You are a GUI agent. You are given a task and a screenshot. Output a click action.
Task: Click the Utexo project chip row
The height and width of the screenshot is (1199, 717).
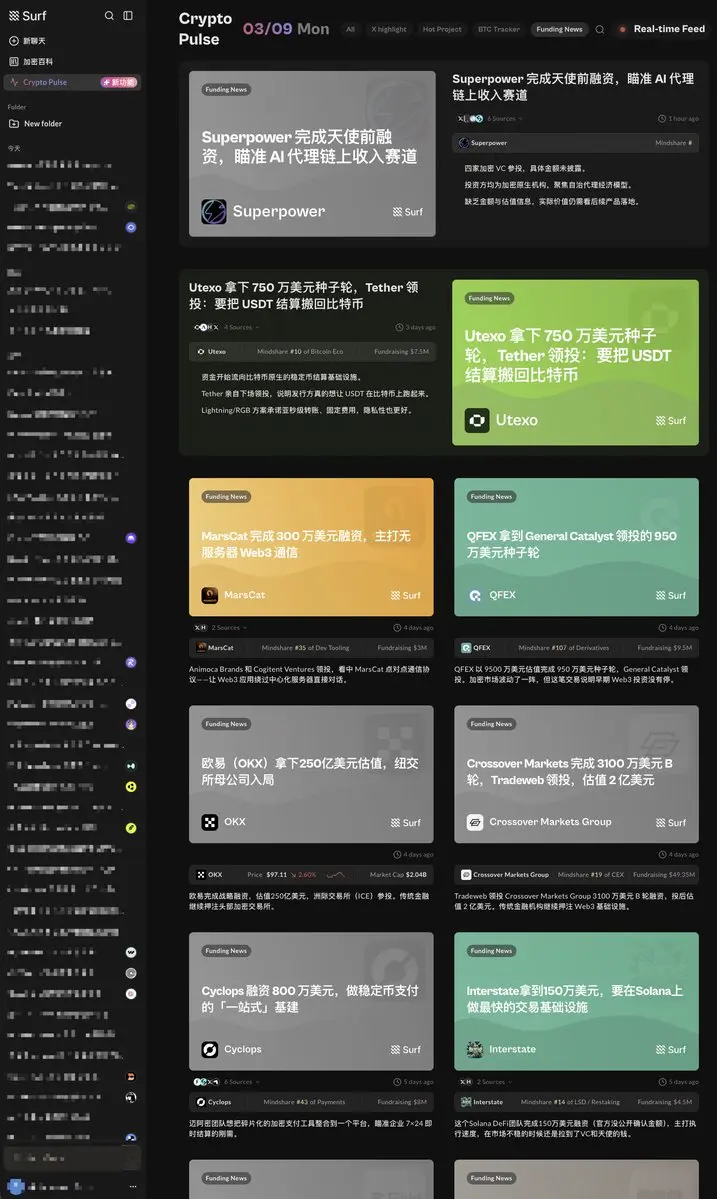[x=312, y=352]
